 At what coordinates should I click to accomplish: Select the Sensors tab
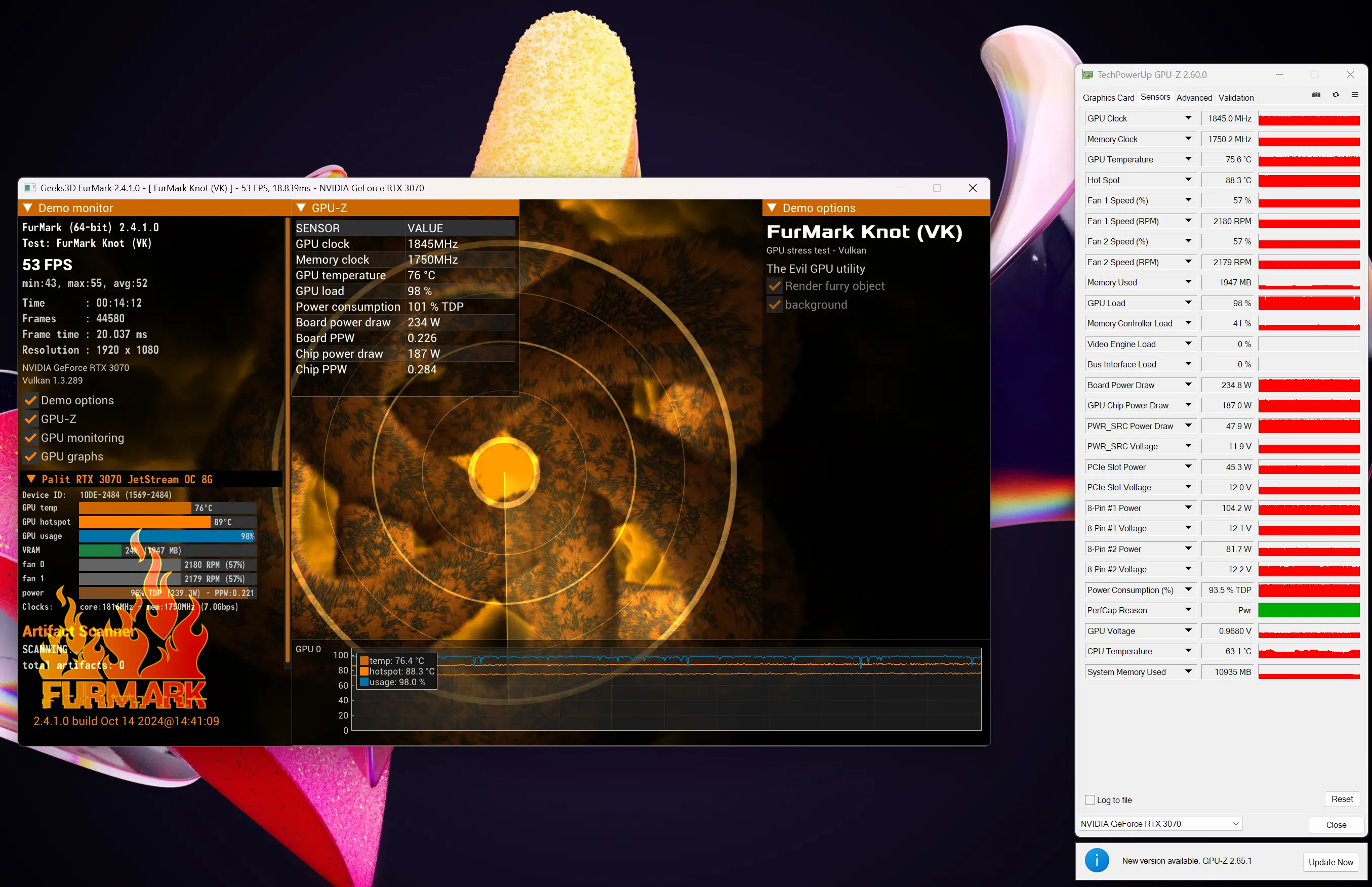[x=1155, y=97]
